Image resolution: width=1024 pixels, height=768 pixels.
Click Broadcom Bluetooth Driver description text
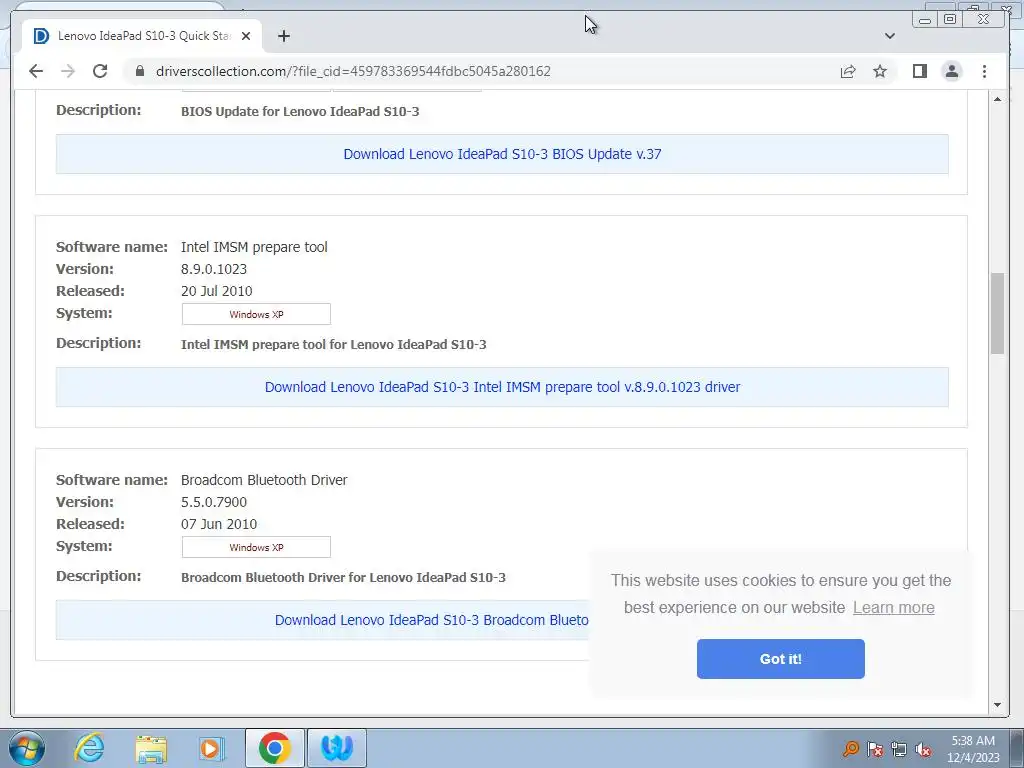[x=343, y=578]
